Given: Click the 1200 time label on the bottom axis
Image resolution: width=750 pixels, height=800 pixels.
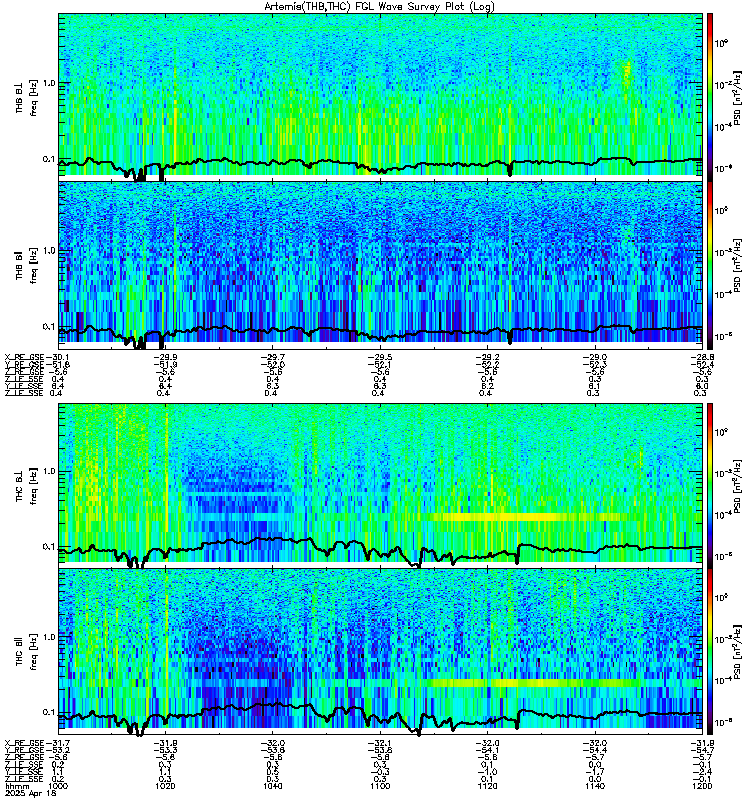Looking at the screenshot, I should coord(702,786).
